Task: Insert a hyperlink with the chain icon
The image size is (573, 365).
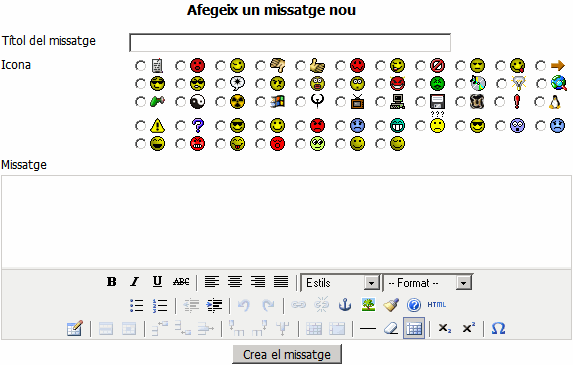Action: point(298,305)
